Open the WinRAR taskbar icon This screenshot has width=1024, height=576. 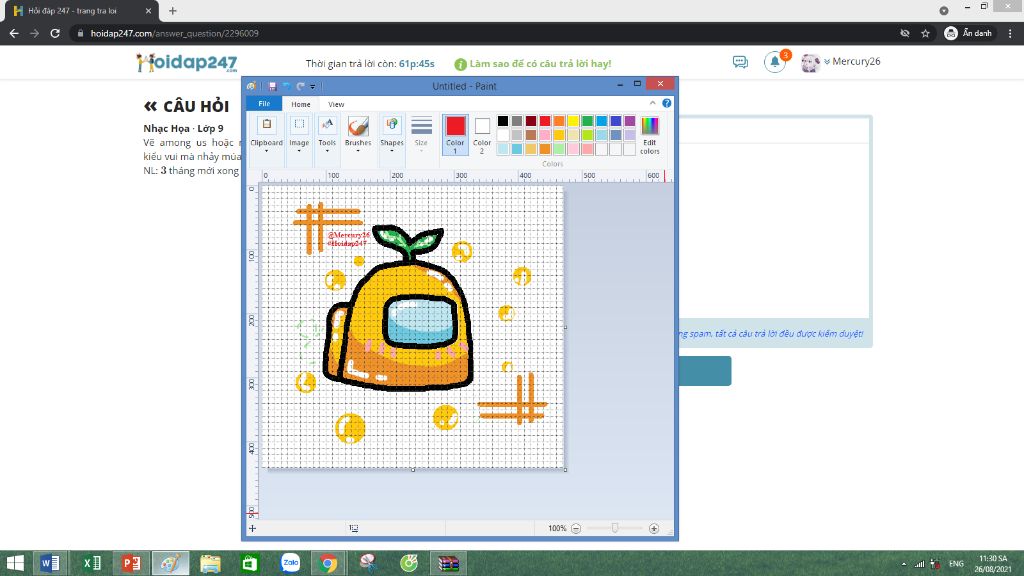pyautogui.click(x=449, y=563)
